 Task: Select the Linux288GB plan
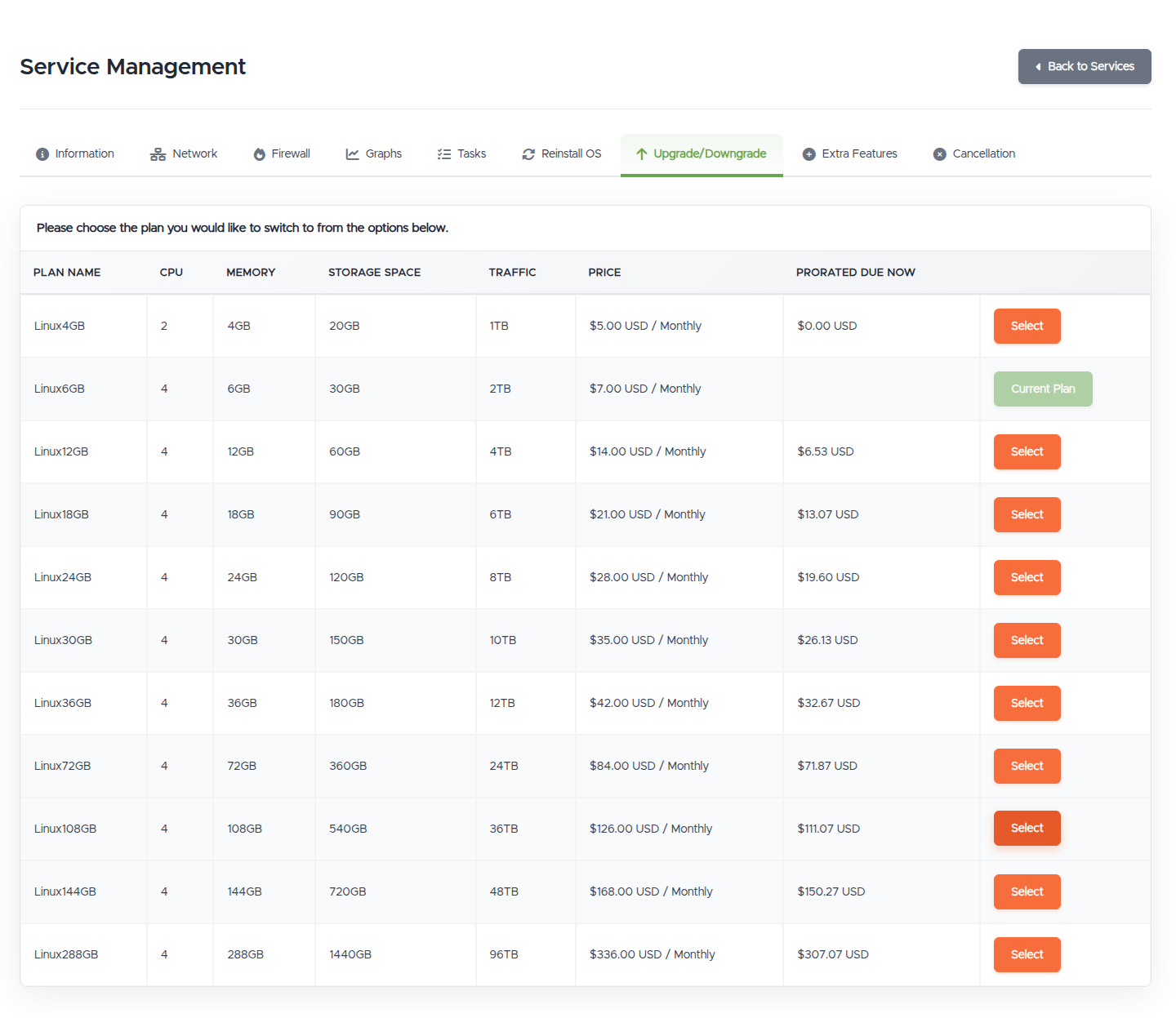tap(1027, 955)
